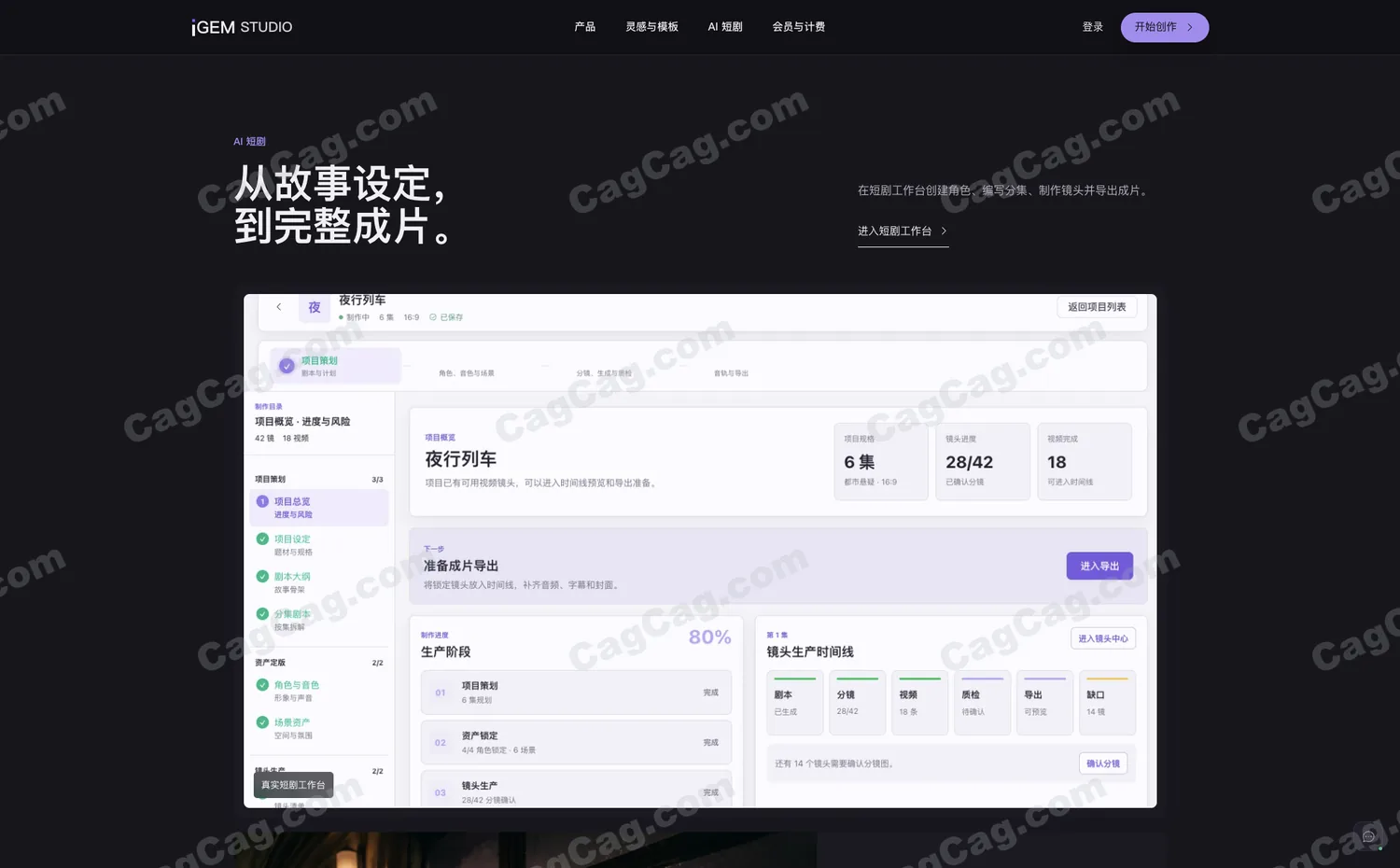Open the chat support icon at bottom right
1400x868 pixels.
[x=1369, y=836]
